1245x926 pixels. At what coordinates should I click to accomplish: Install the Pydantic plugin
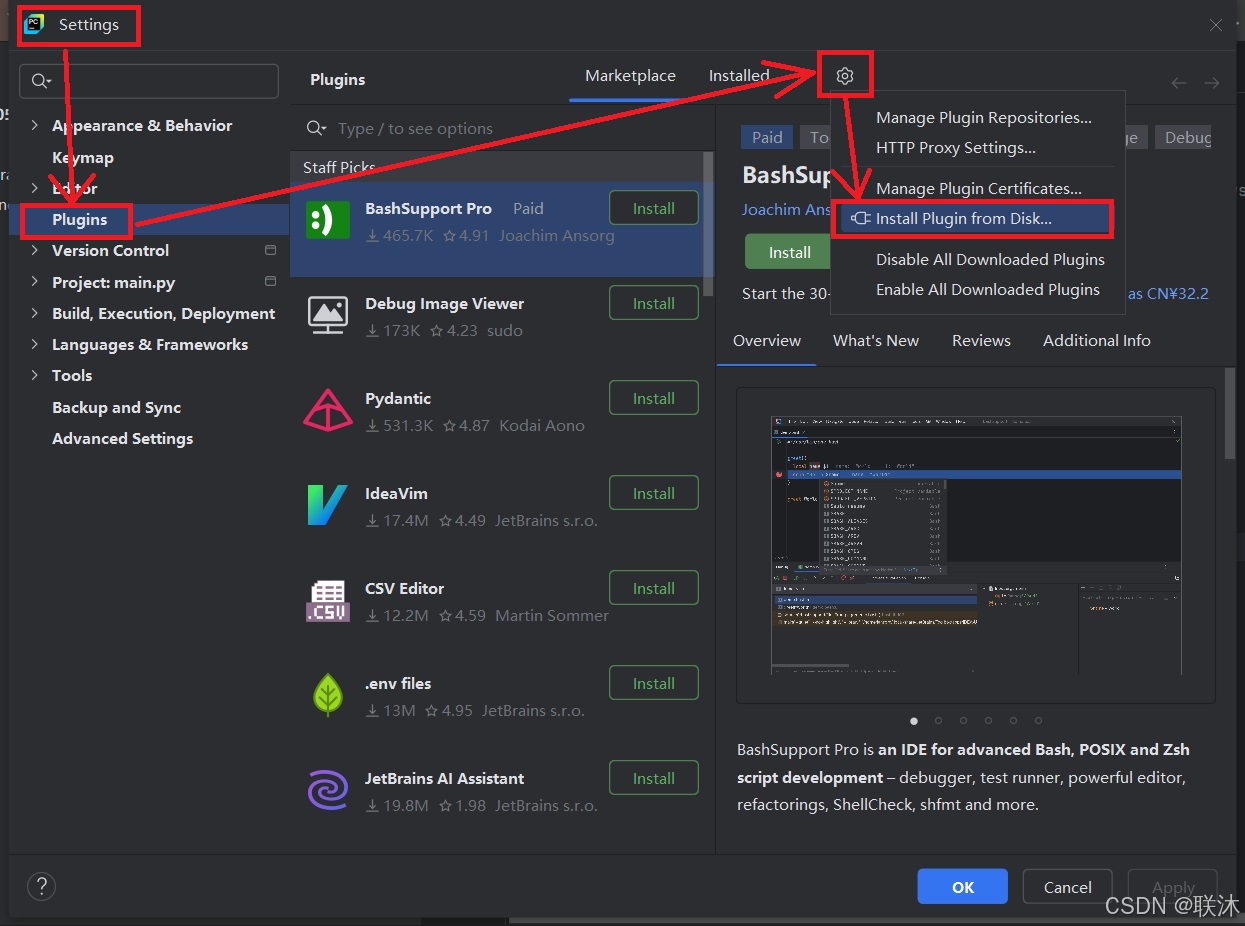[654, 399]
